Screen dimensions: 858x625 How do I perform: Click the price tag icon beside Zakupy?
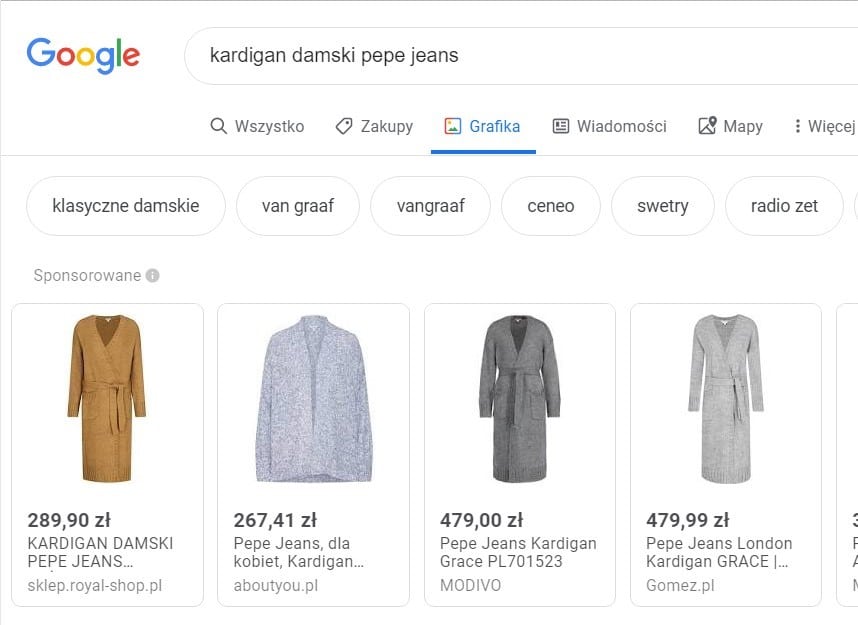[x=344, y=126]
